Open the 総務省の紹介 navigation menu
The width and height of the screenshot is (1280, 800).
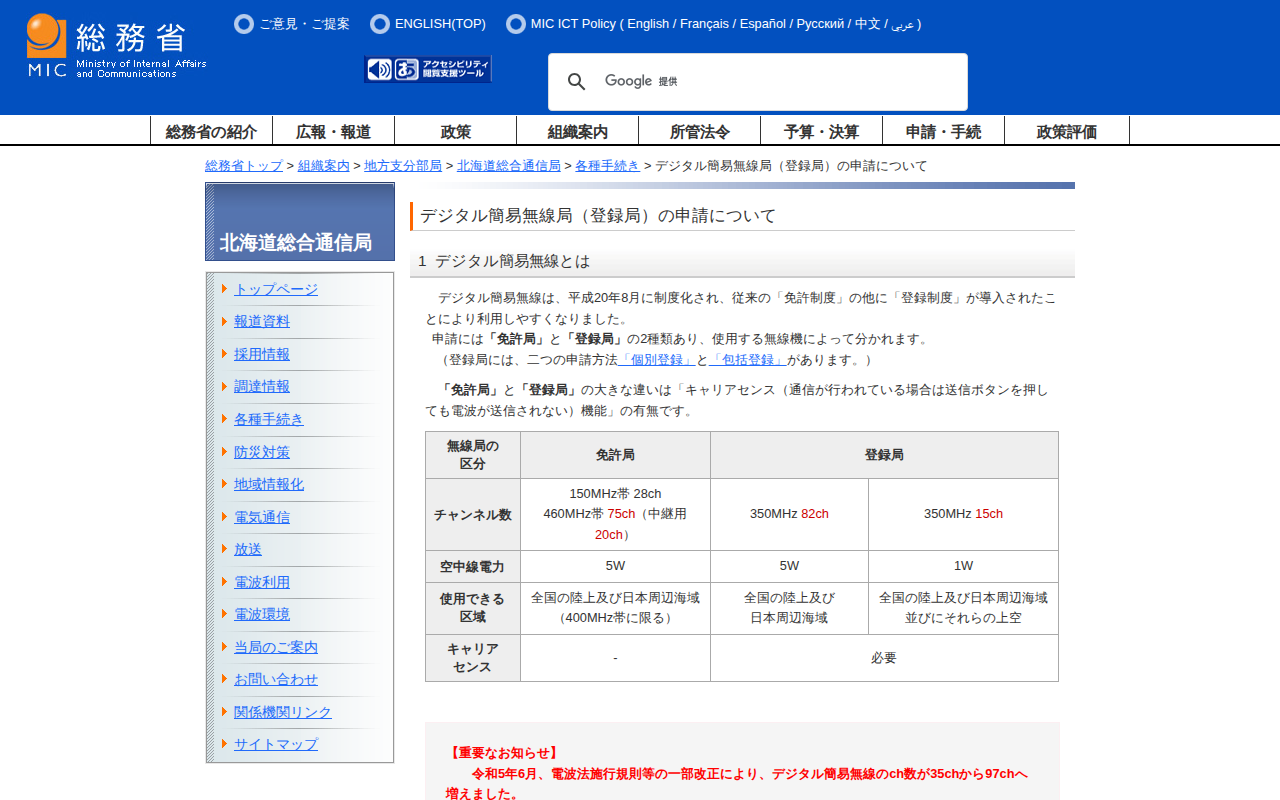click(211, 131)
